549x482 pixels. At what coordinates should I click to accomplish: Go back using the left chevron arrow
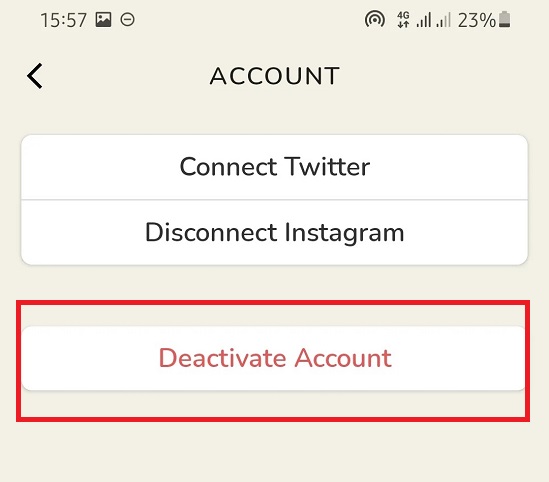click(35, 76)
